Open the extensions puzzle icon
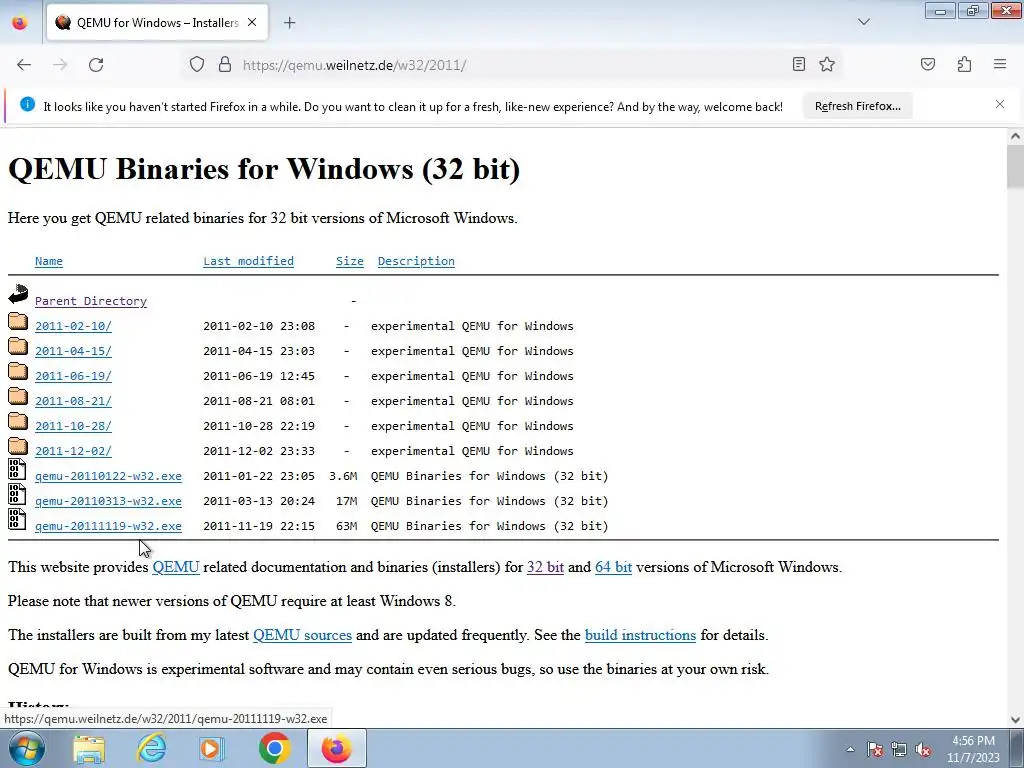The image size is (1024, 768). 964,64
